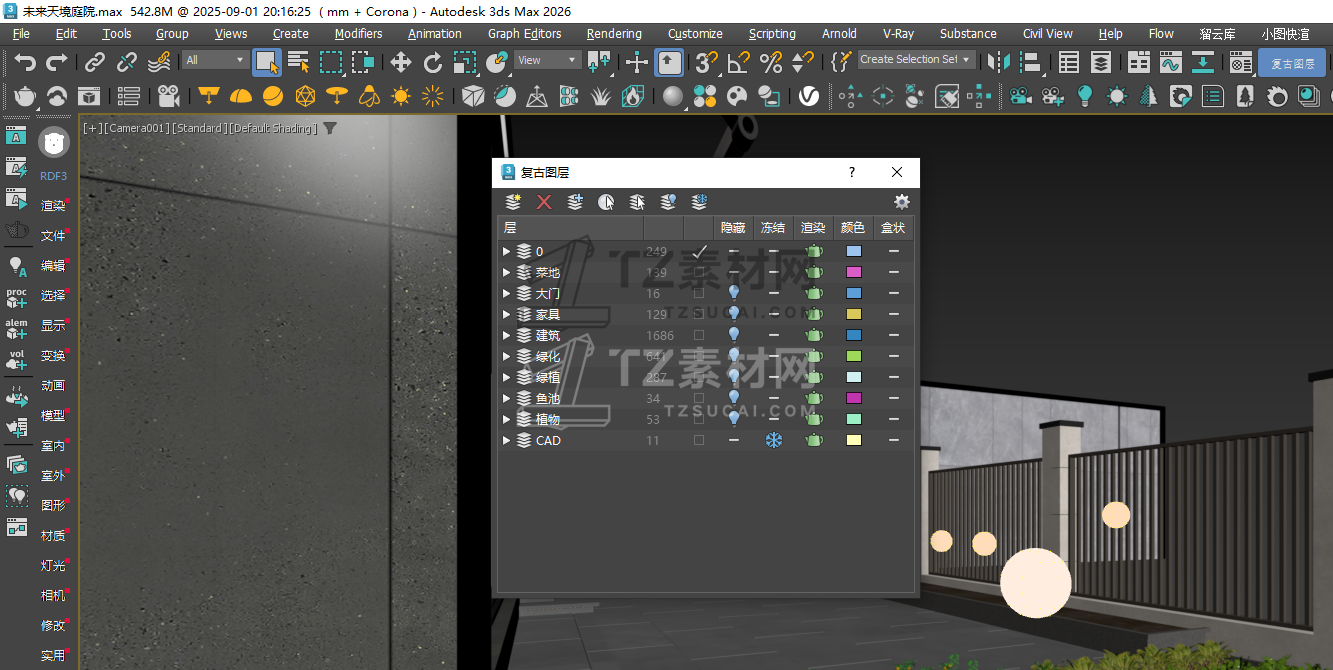Click the red X delete layer icon
Screen dimensions: 1333x670
pos(544,202)
